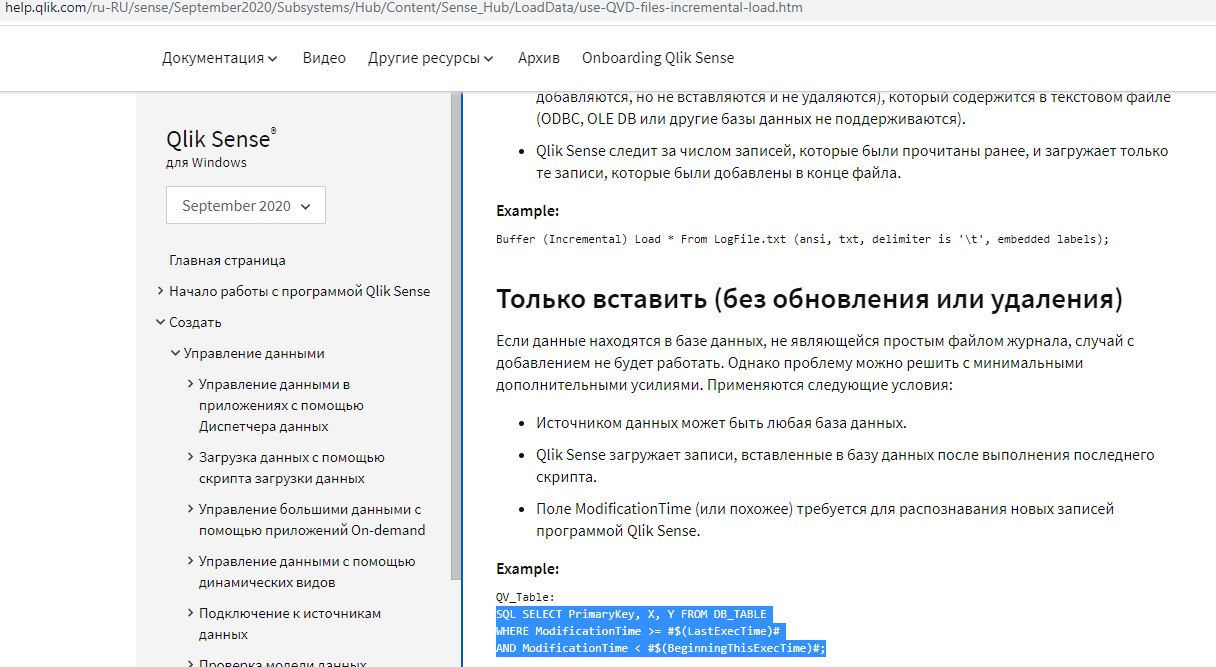This screenshot has height=667, width=1216.
Task: Click bullet Qlik Sense загружает записи, вставленные
Action: point(845,465)
